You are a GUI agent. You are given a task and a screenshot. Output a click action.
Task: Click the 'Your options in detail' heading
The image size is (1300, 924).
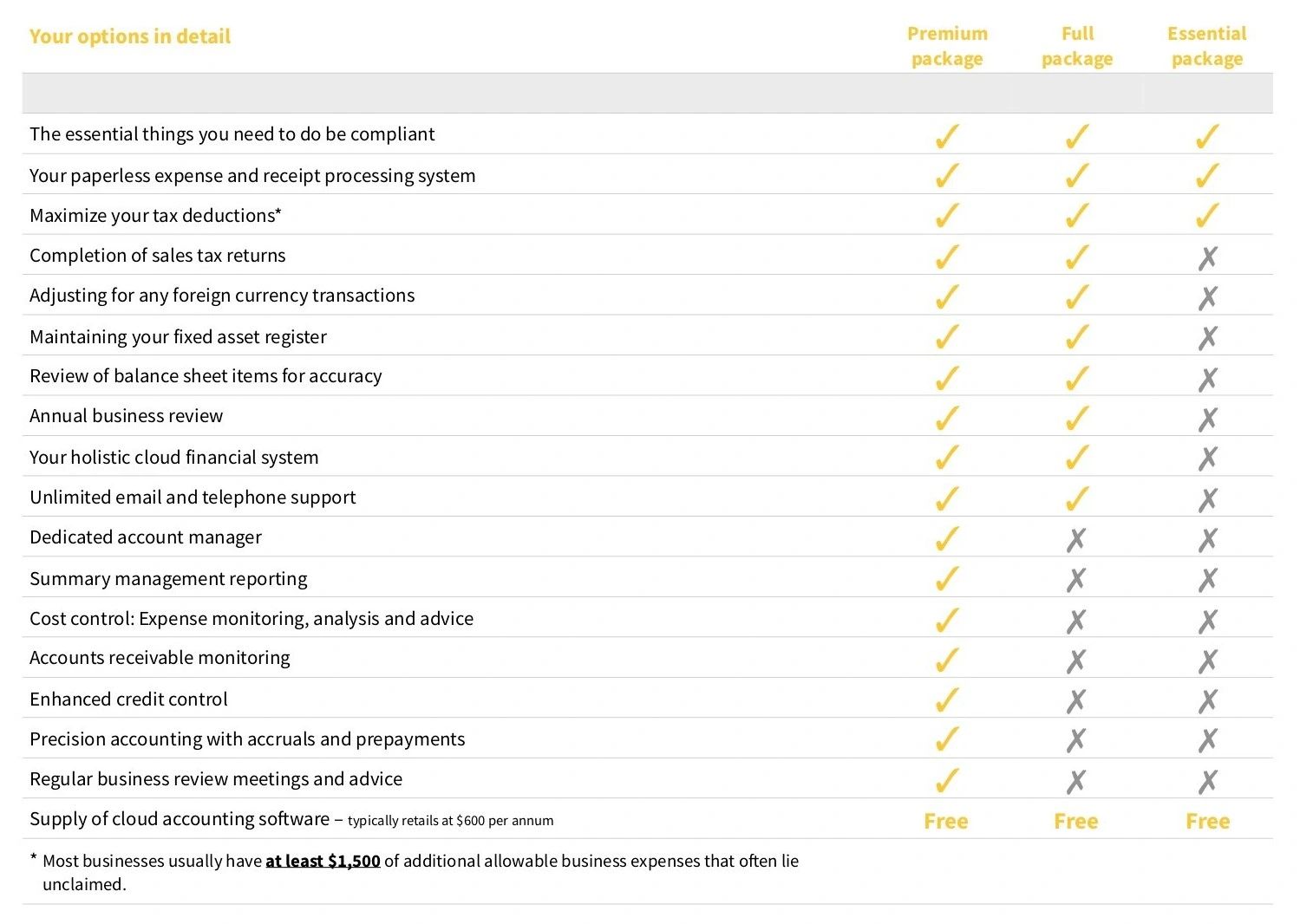click(130, 36)
